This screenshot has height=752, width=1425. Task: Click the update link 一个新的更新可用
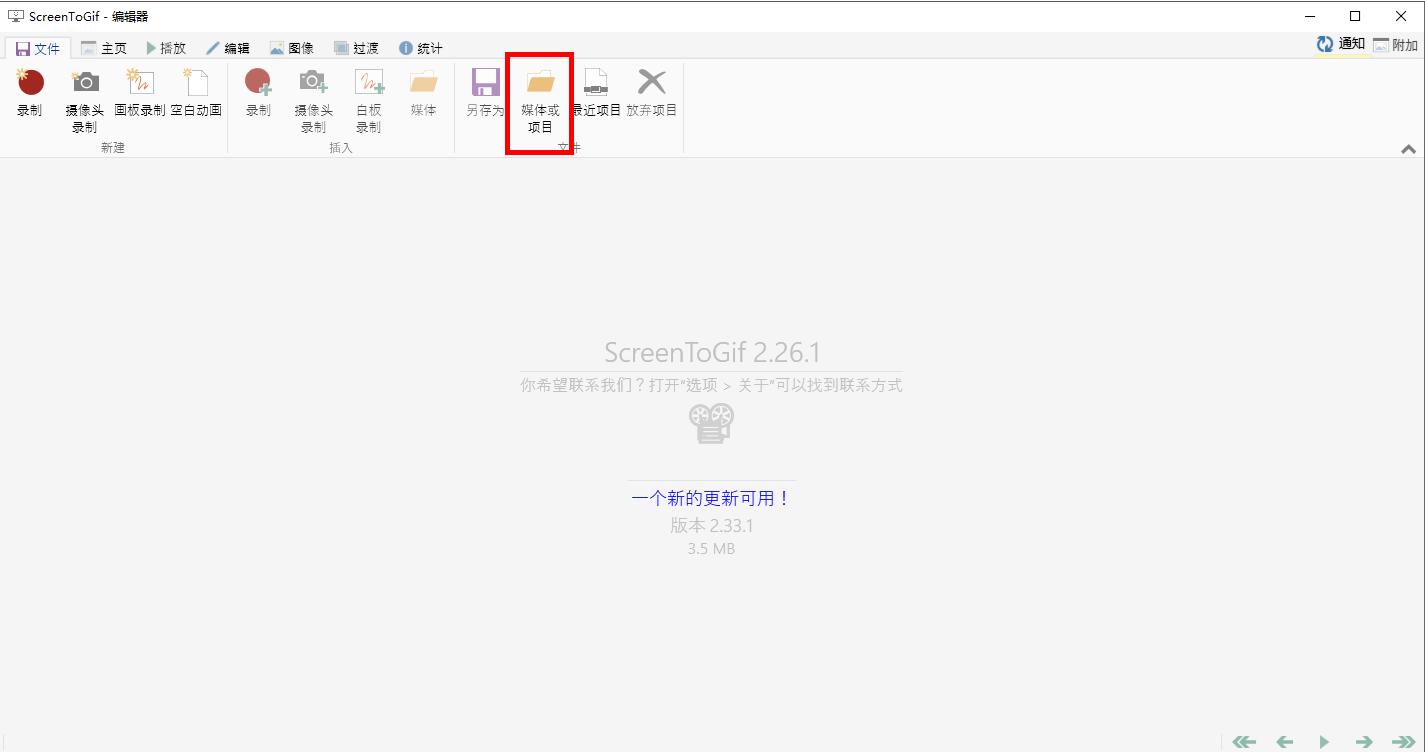click(x=711, y=497)
